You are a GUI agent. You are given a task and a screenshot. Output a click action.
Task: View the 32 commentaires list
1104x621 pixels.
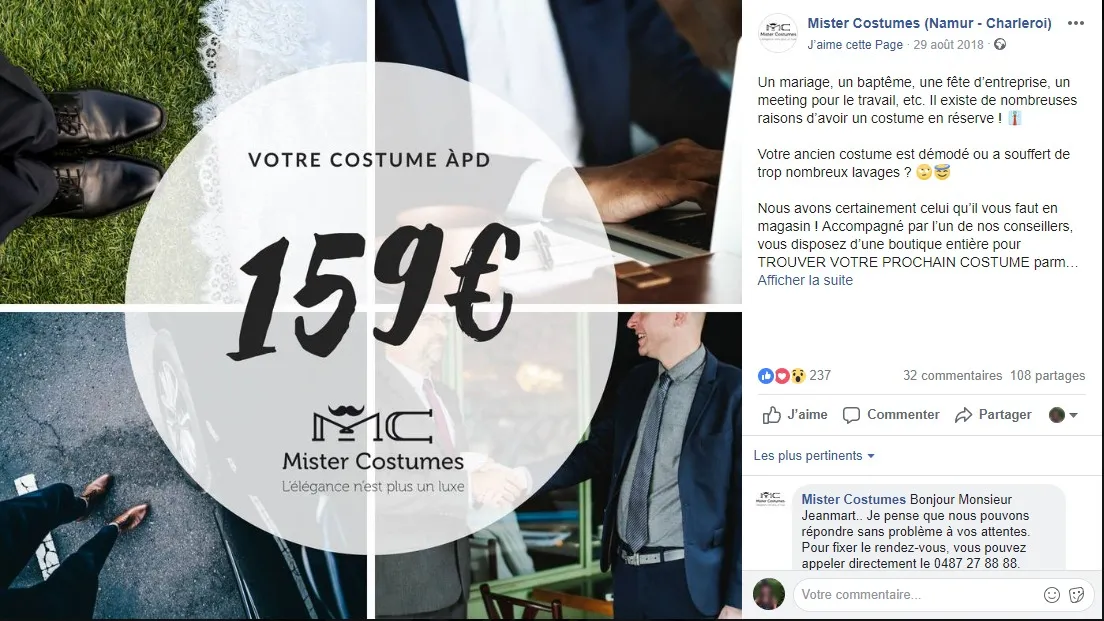[953, 375]
